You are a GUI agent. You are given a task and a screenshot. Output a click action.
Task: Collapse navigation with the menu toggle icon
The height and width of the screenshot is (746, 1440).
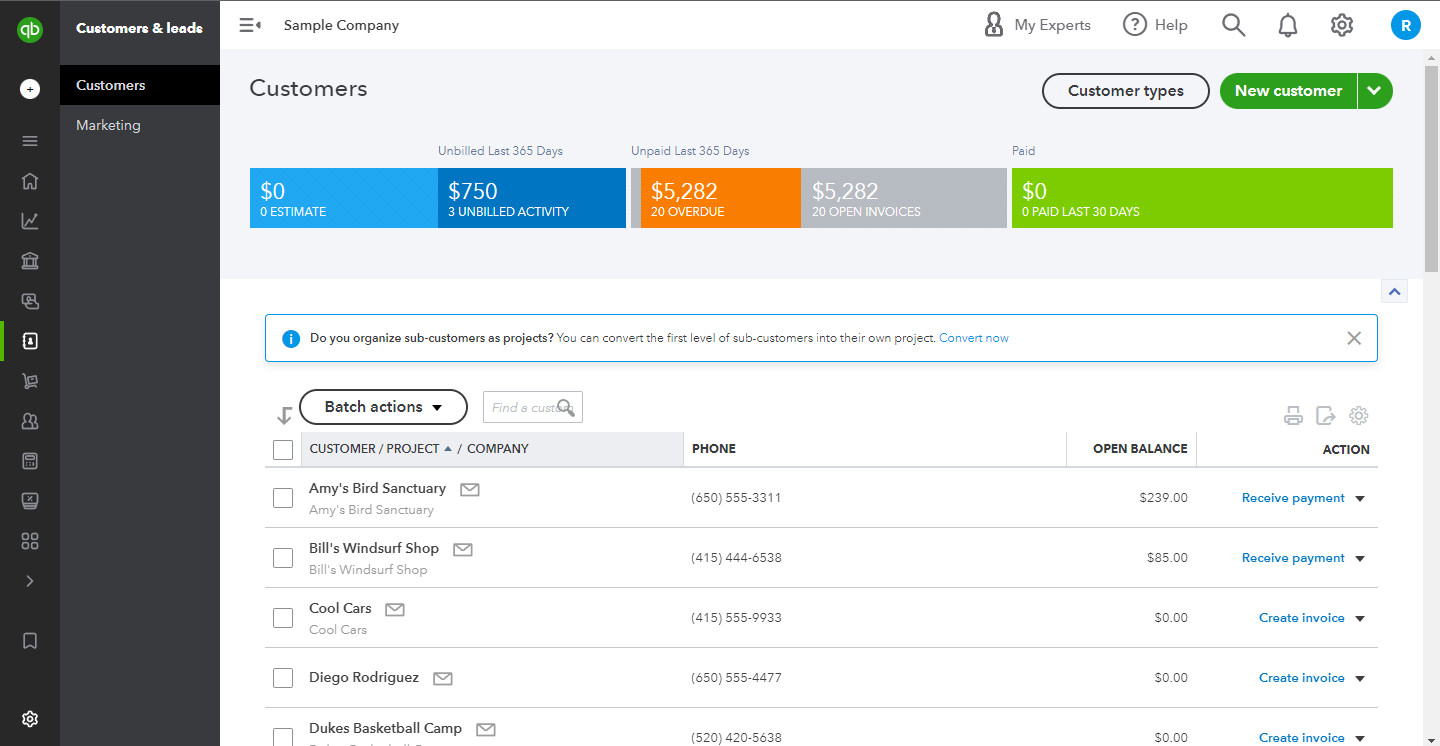250,25
